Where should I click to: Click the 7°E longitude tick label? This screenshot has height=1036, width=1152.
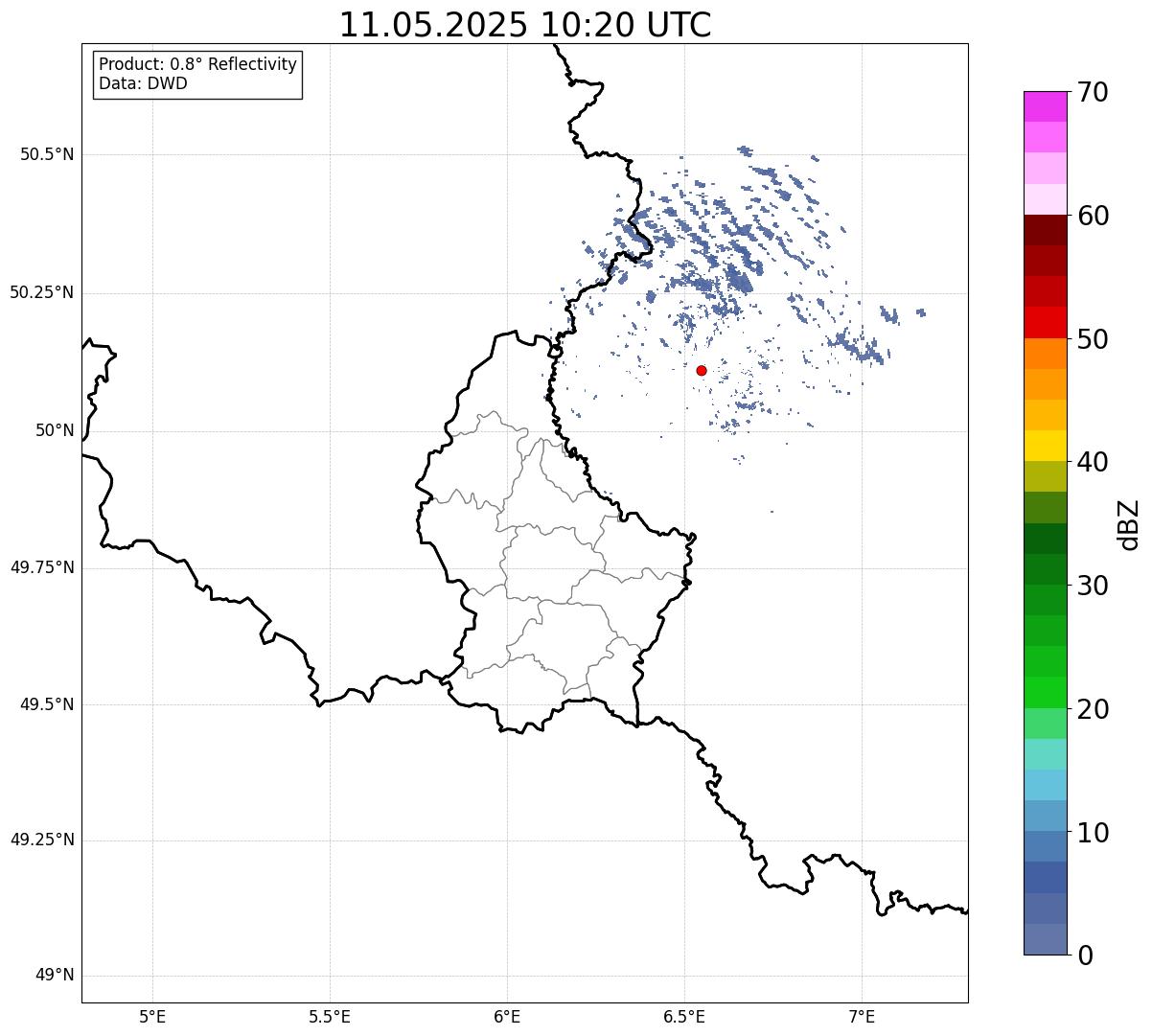tap(862, 1016)
